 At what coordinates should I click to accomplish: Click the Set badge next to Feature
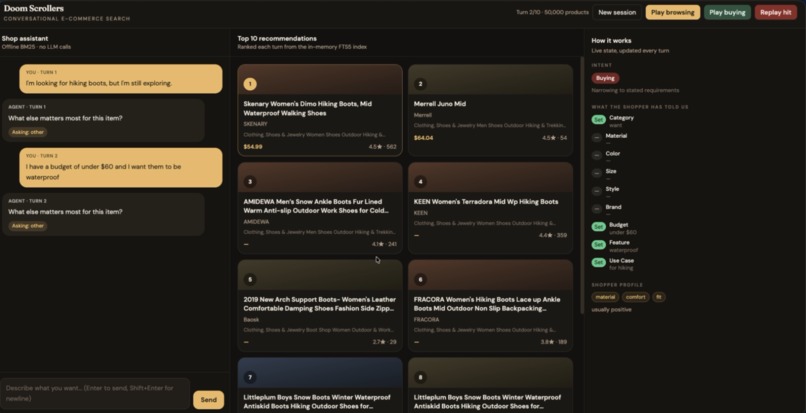point(598,245)
